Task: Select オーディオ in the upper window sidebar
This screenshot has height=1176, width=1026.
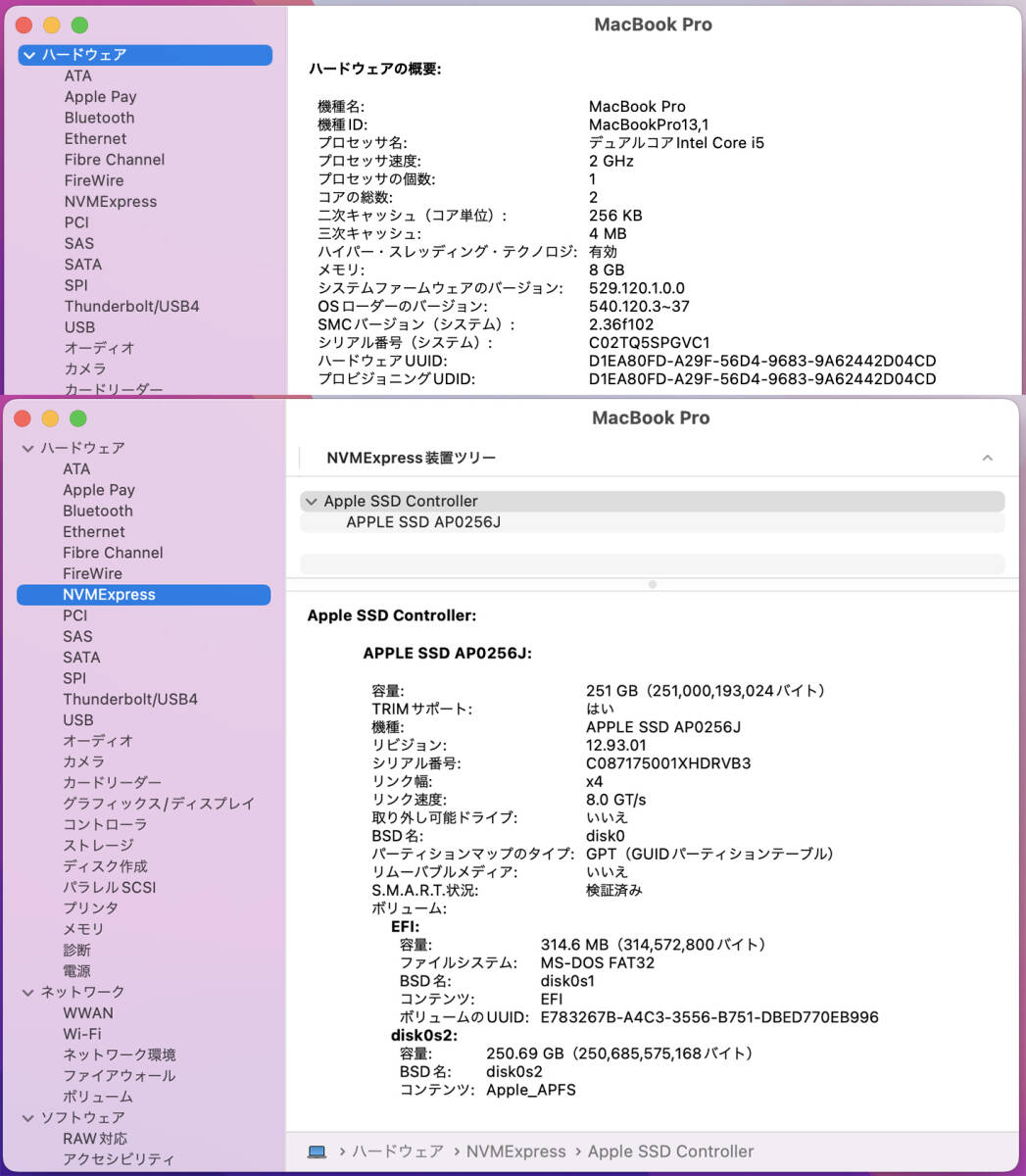Action: [x=99, y=348]
